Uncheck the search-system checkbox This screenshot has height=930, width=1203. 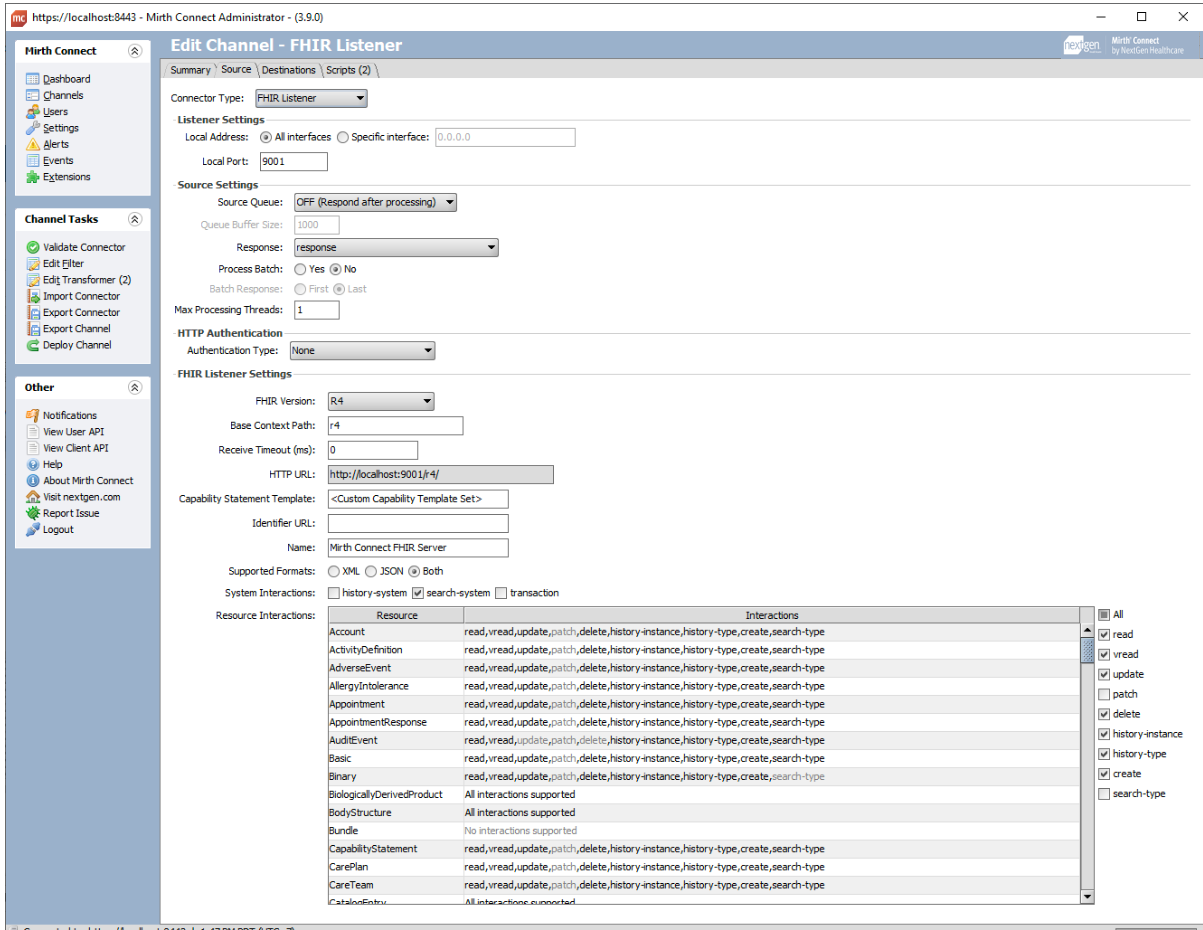point(419,593)
